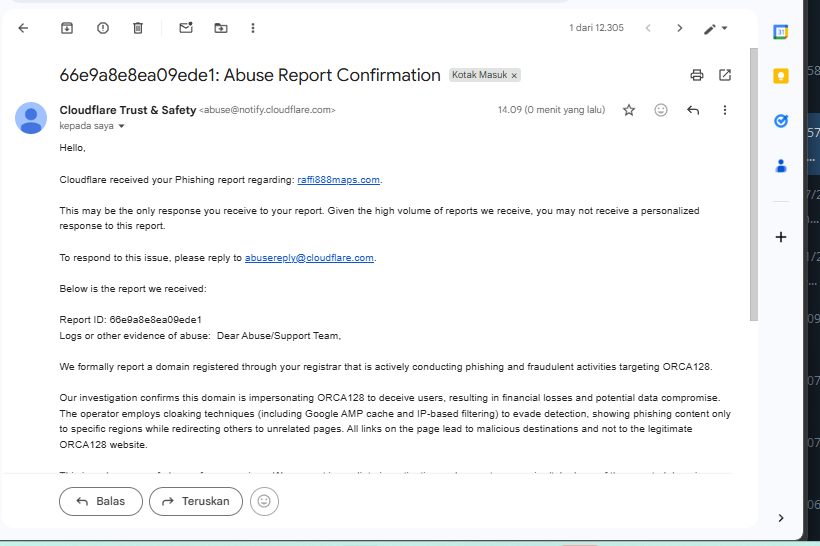This screenshot has width=820, height=546.
Task: Open input tools pencil icon
Action: pyautogui.click(x=710, y=29)
